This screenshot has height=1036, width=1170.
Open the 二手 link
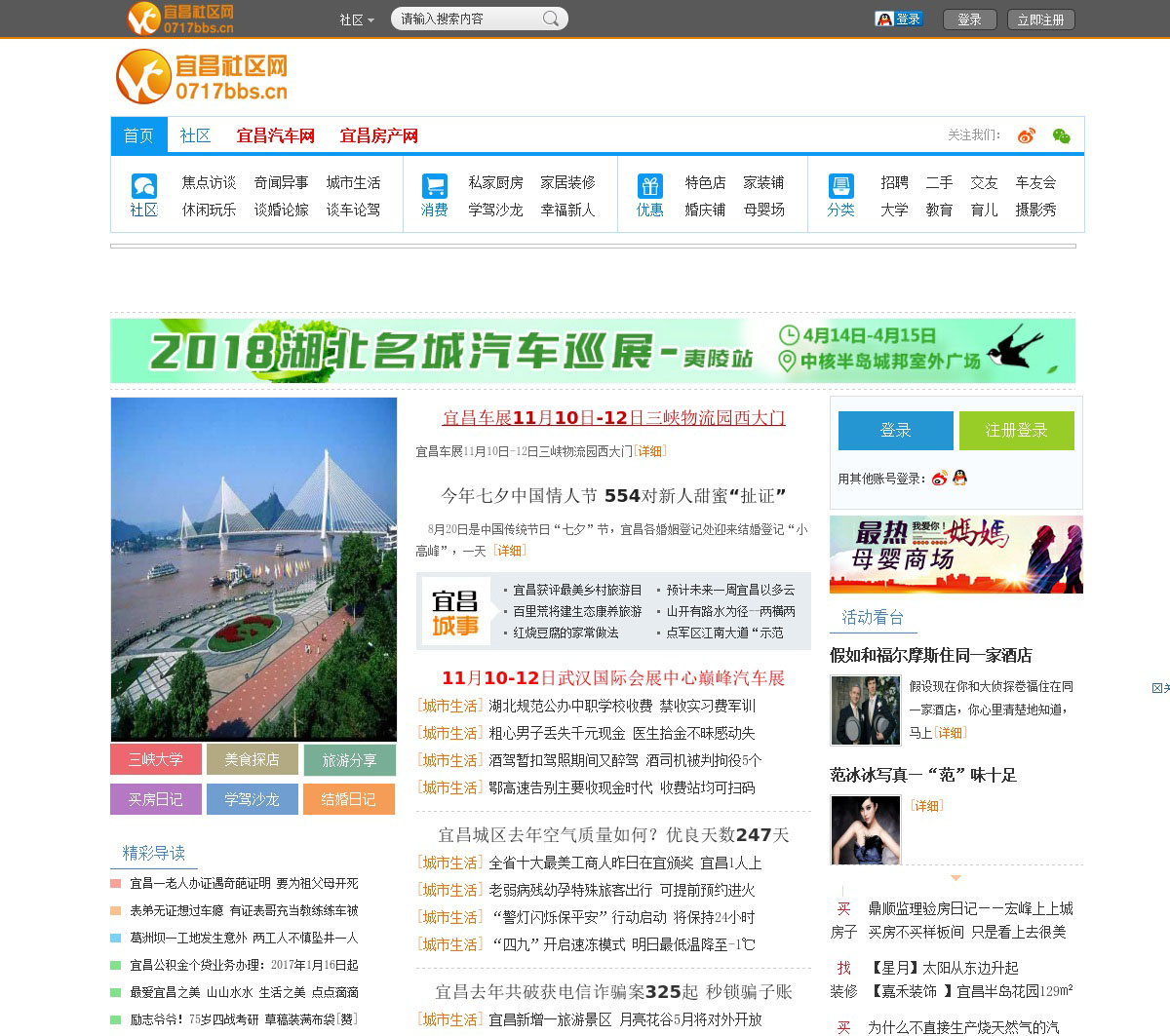[x=939, y=182]
